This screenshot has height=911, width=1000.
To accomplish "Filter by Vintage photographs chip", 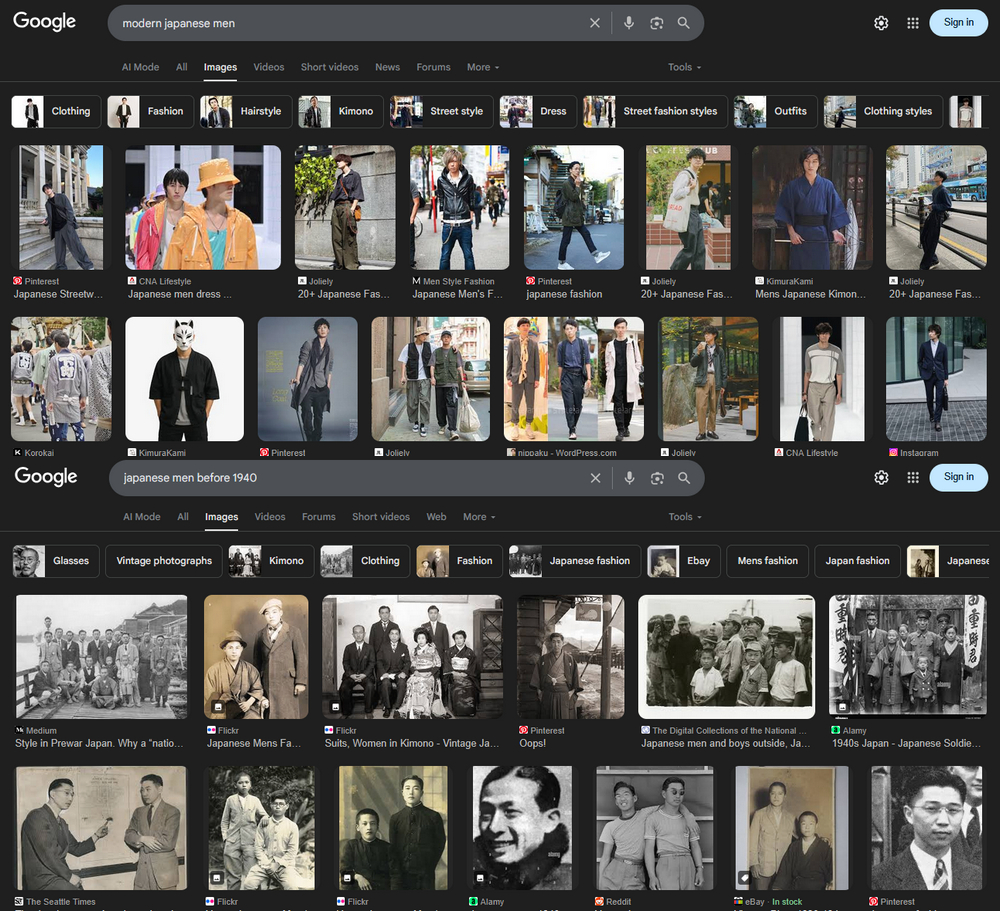I will (x=164, y=561).
